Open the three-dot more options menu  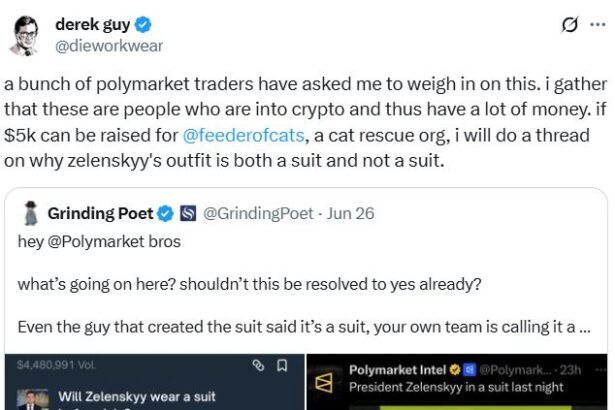(x=598, y=27)
